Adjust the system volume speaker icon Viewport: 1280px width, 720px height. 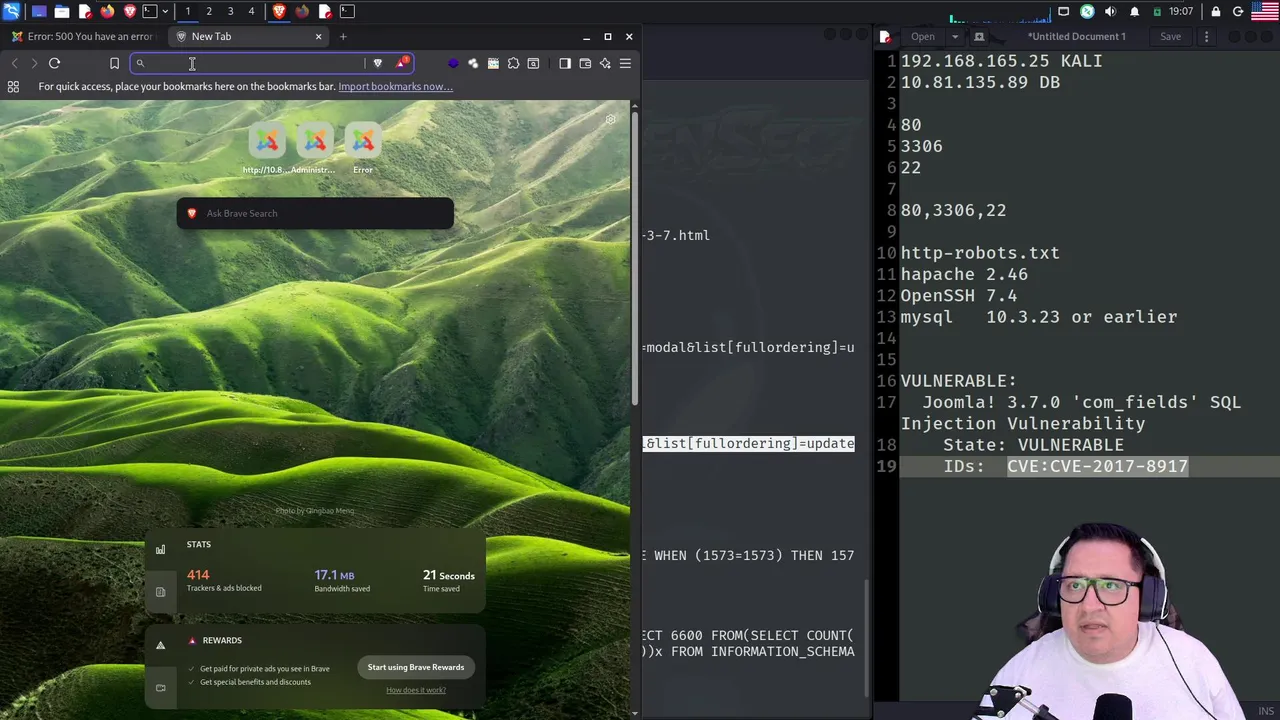pyautogui.click(x=1110, y=11)
